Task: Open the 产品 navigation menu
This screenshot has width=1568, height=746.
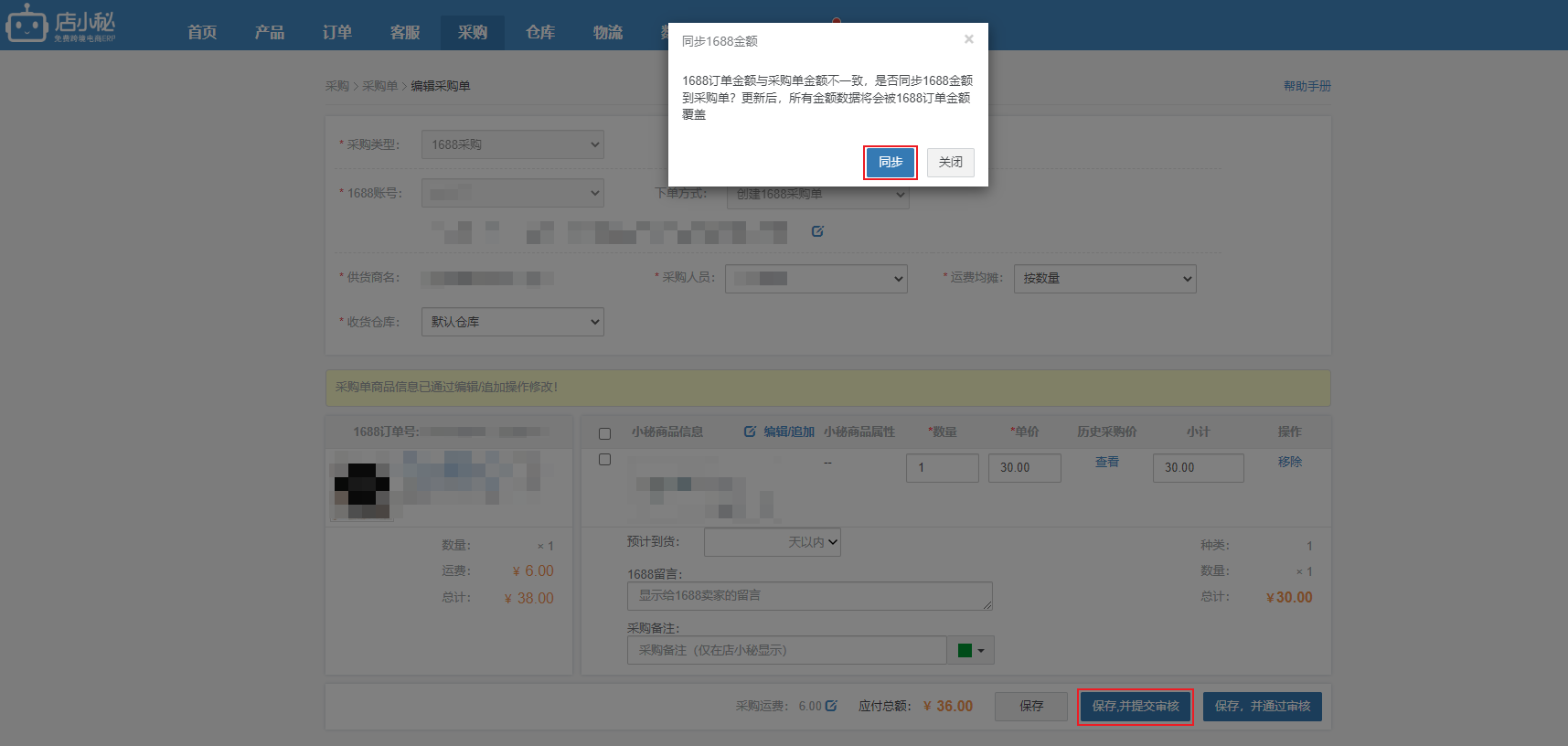Action: 270,33
